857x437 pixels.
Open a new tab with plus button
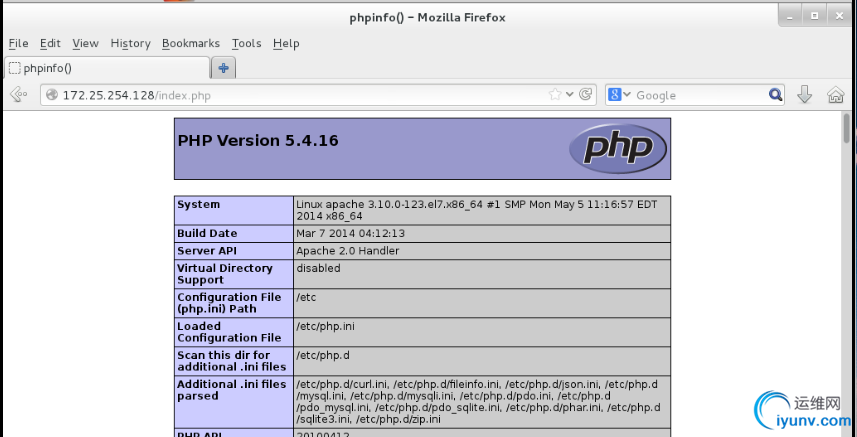click(x=223, y=68)
